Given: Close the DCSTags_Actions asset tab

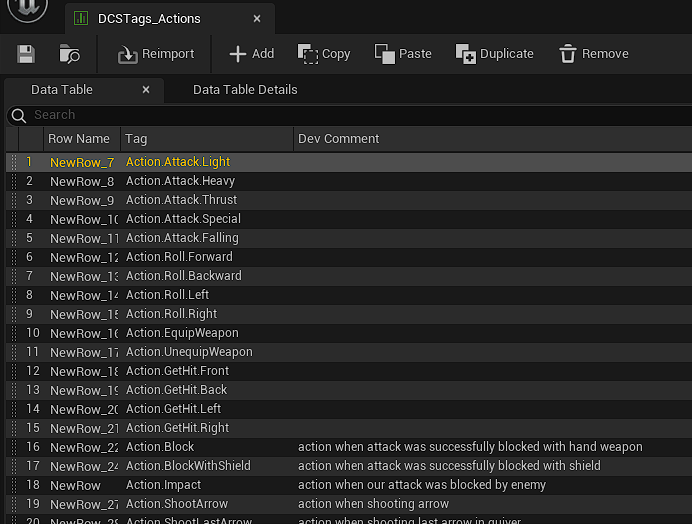Looking at the screenshot, I should [x=257, y=18].
